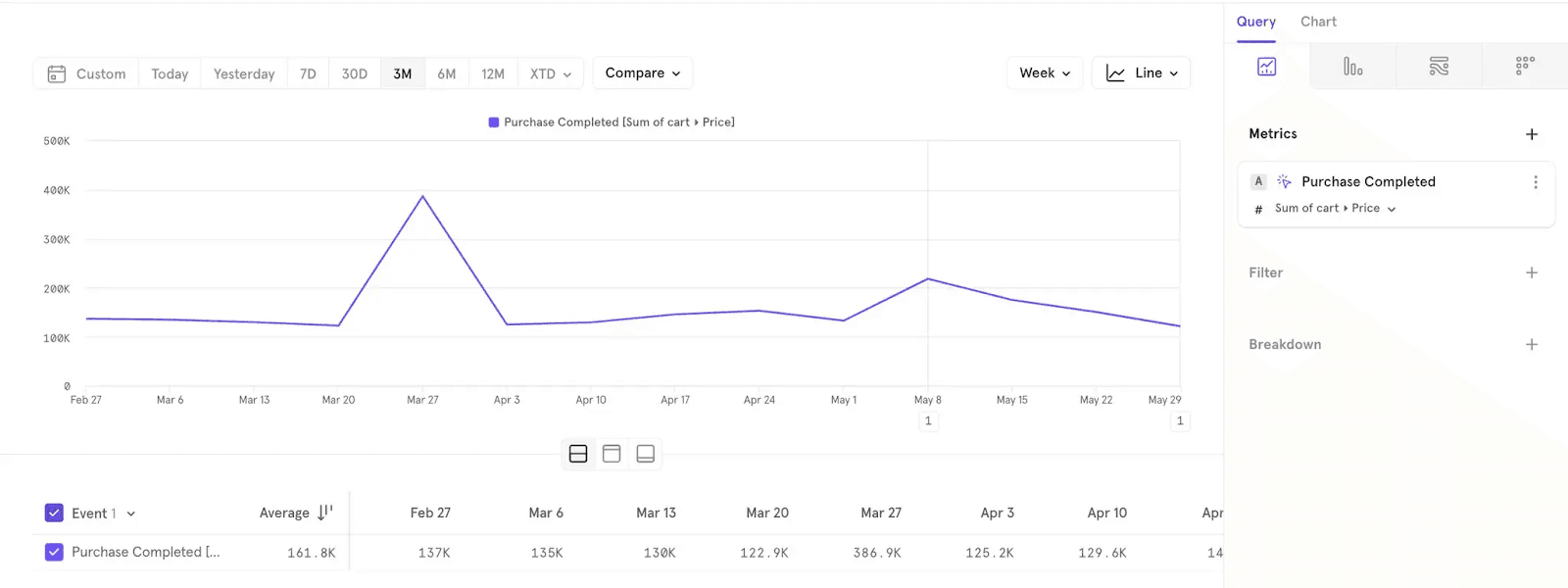The image size is (1568, 588).
Task: Open the Compare dropdown
Action: point(642,73)
